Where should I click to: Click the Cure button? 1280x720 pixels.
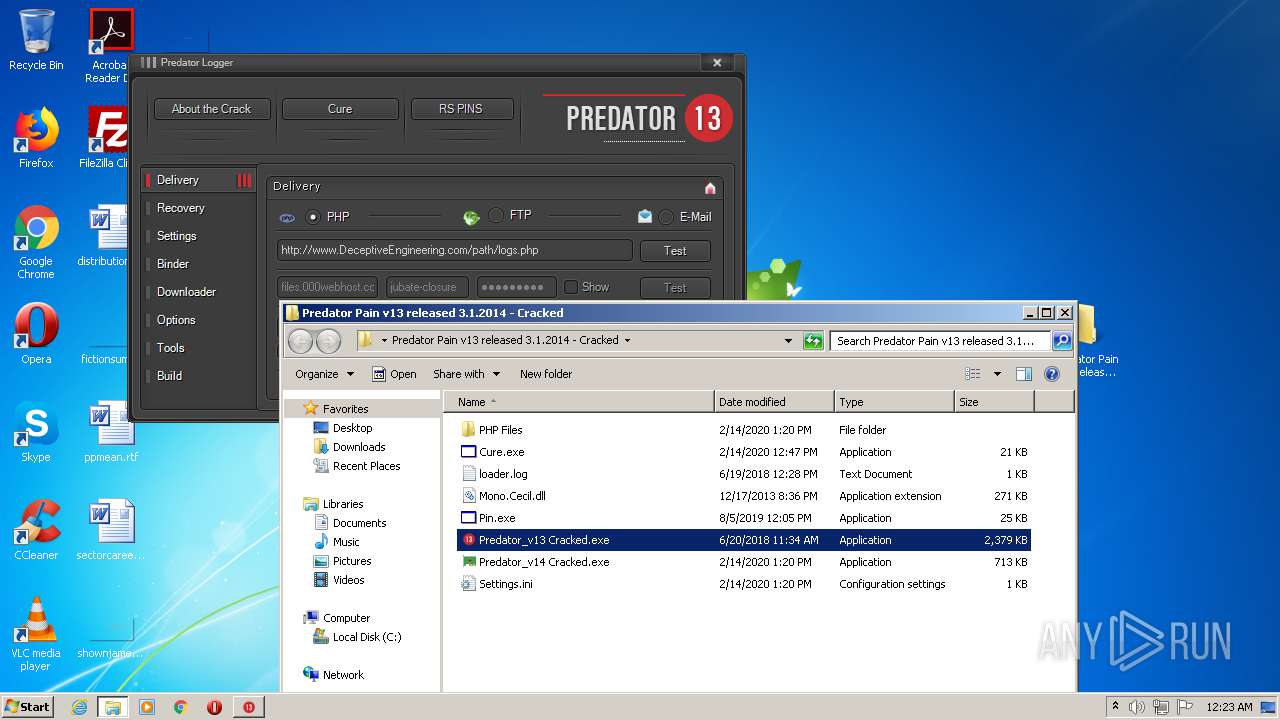(340, 109)
